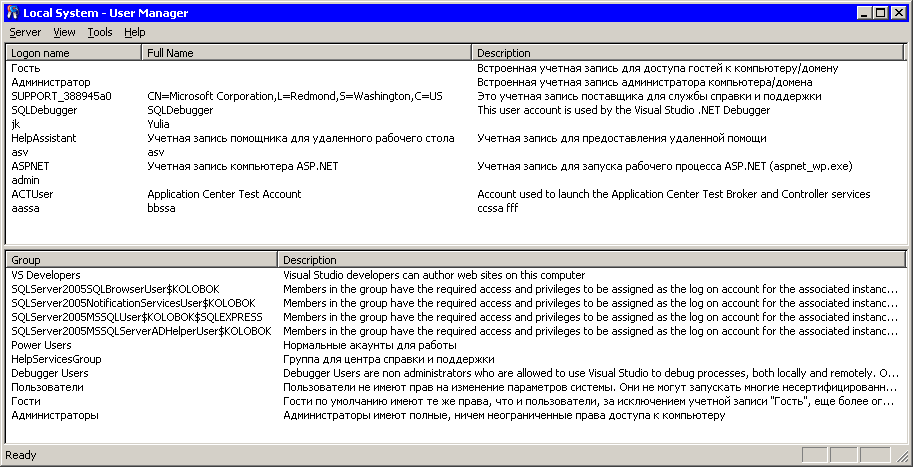The image size is (913, 467).
Task: Open the View menu
Action: point(64,32)
